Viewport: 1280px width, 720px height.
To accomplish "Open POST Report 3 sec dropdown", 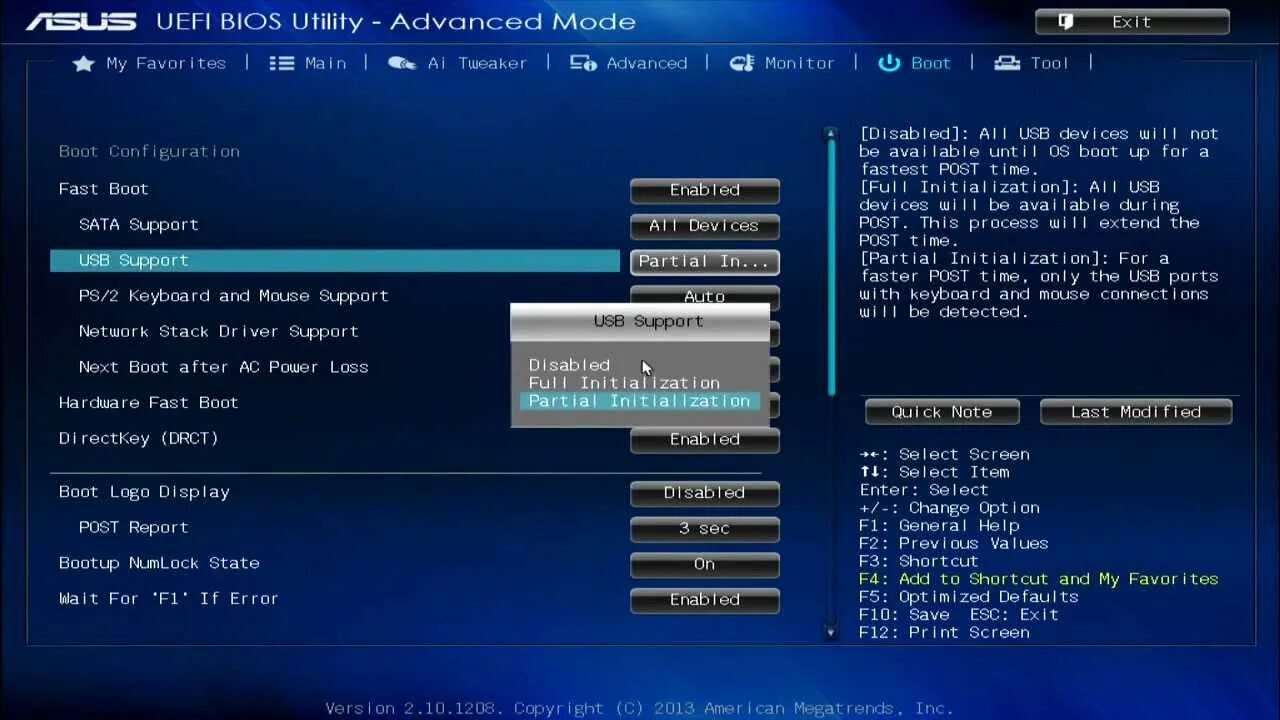I will click(705, 529).
